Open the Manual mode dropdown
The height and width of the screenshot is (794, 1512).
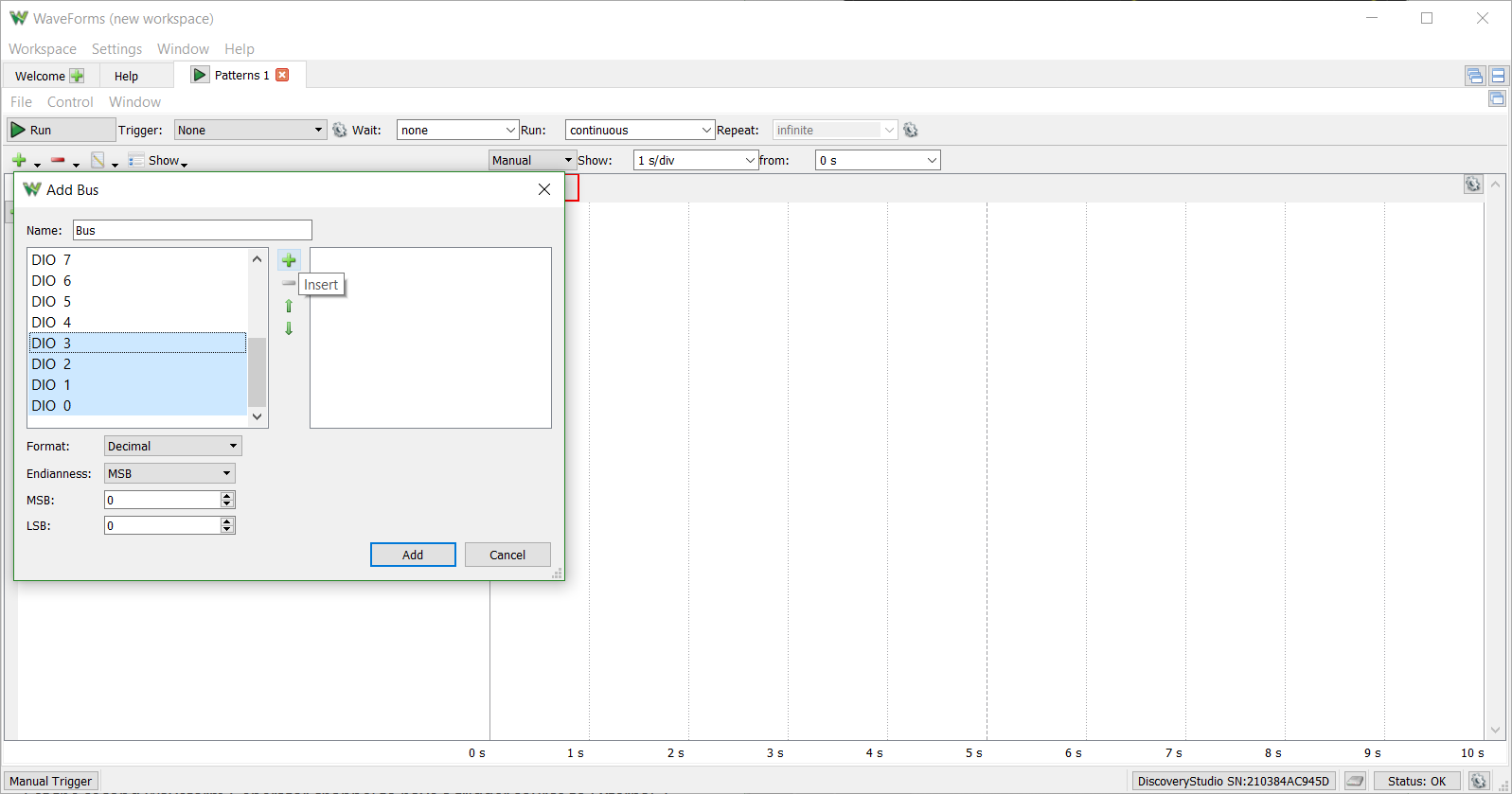pos(532,160)
